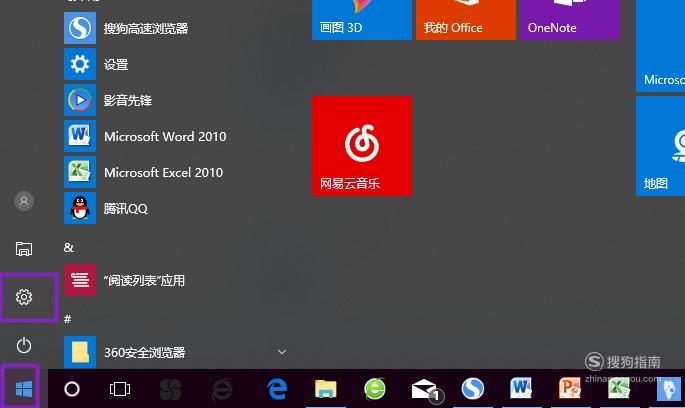Screen dimensions: 685x408
Task: Open File Explorer on the taskbar
Action: tap(326, 389)
